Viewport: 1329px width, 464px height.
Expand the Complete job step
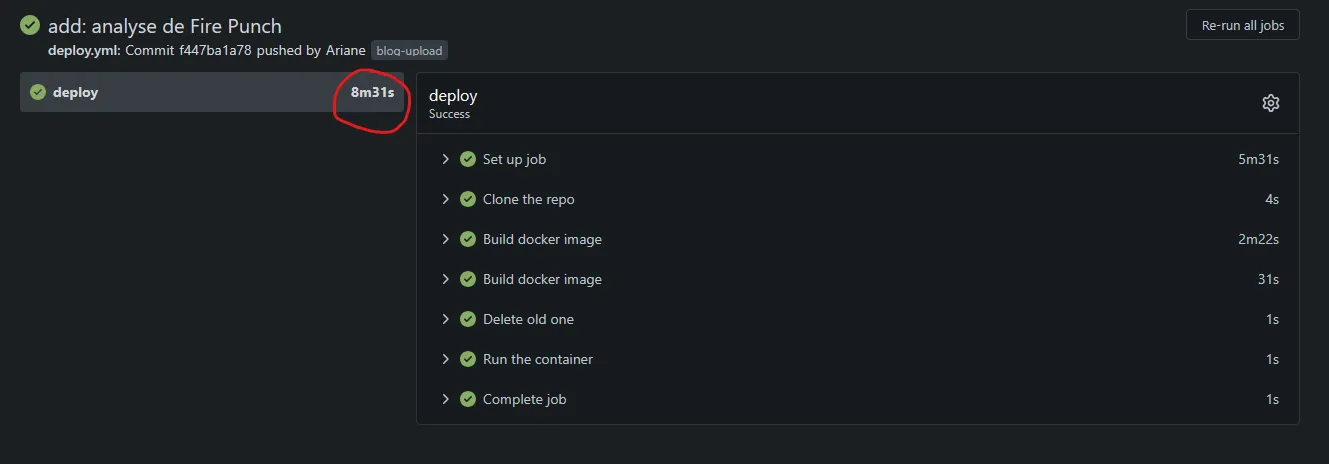click(445, 399)
